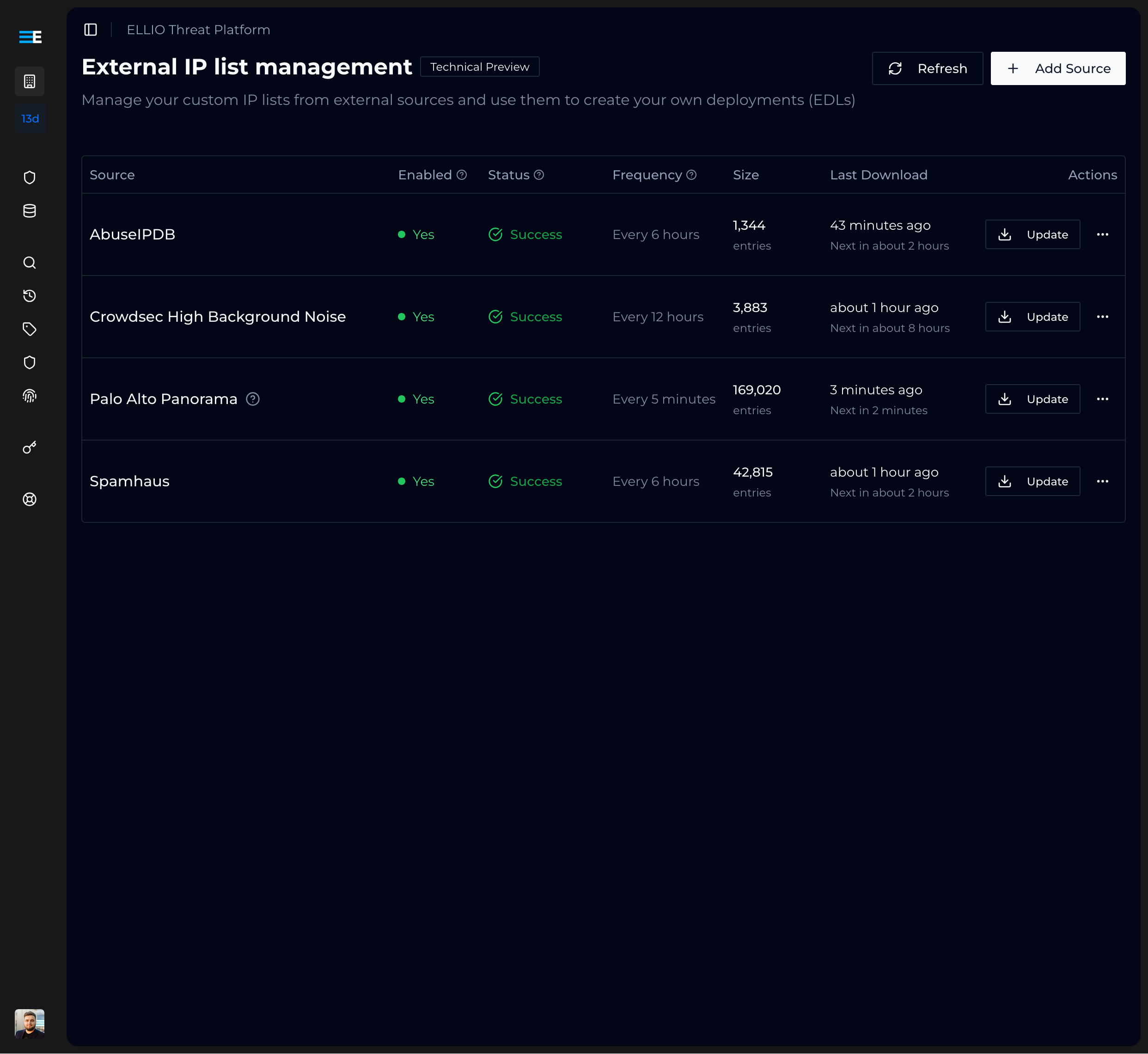Screen dimensions: 1148x1054
Task: Click the user avatar photo
Action: (30, 1024)
